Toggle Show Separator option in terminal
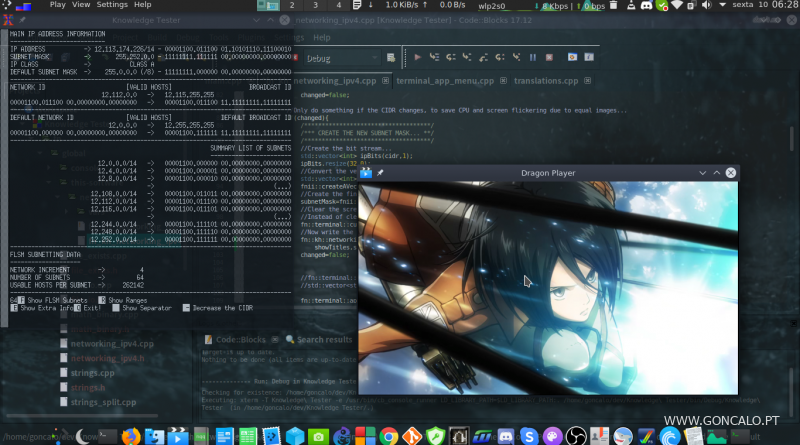 pyautogui.click(x=142, y=308)
